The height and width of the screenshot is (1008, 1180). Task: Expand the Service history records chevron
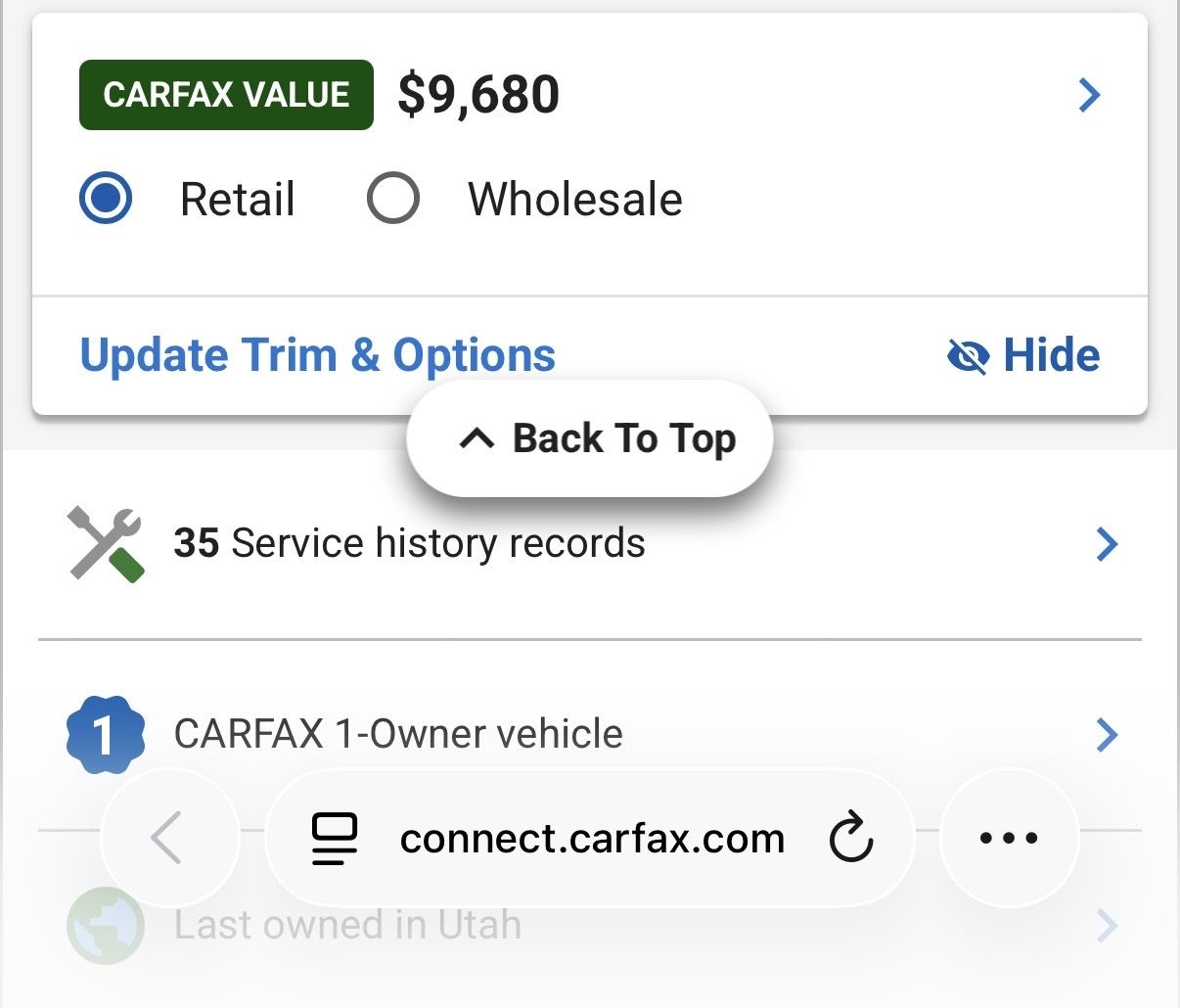(x=1107, y=544)
